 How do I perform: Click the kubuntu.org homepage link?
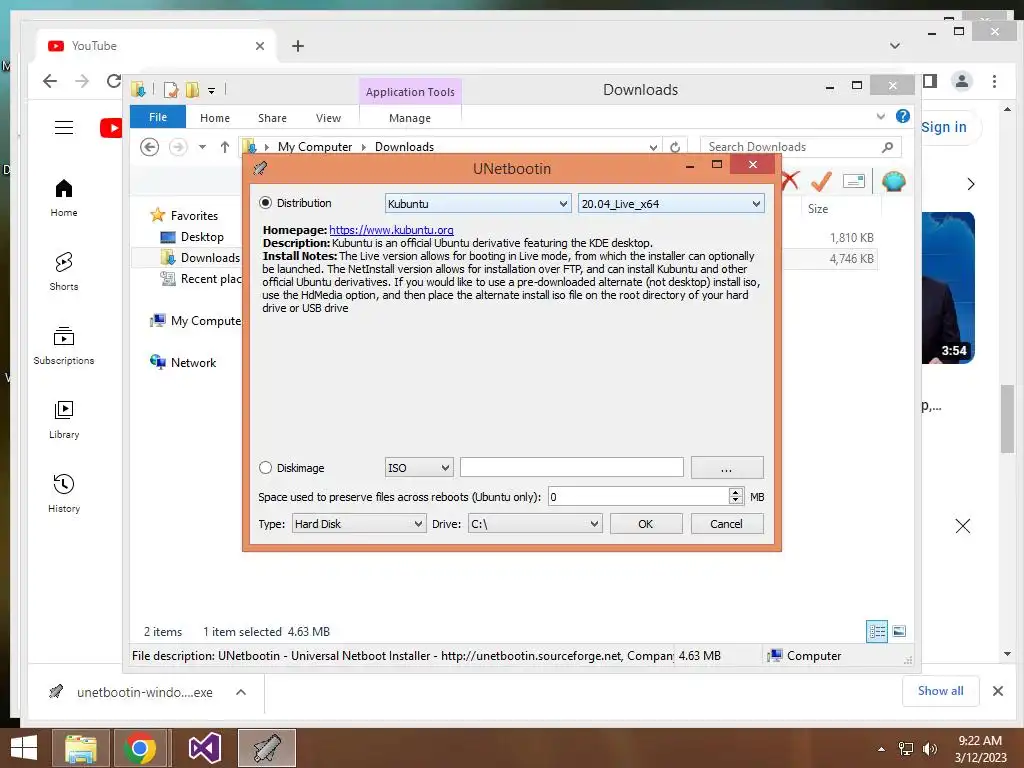pos(391,230)
